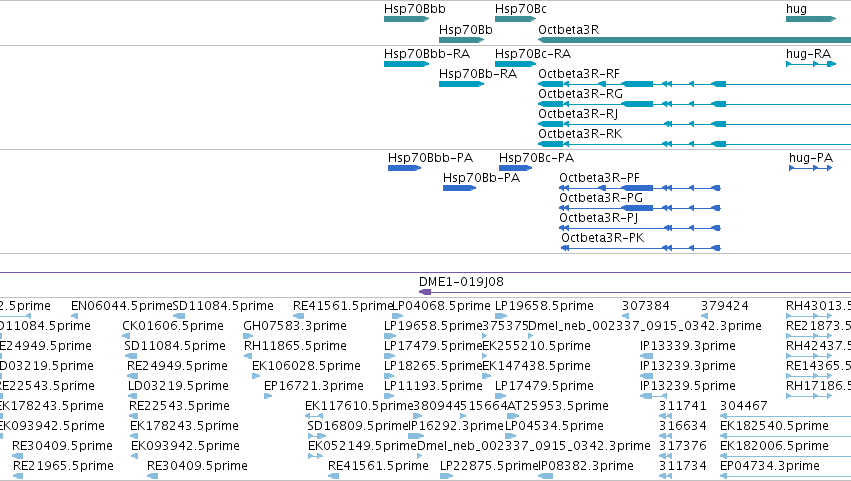Select the Octbeta3R-PG protein label
851x481 pixels.
point(601,198)
